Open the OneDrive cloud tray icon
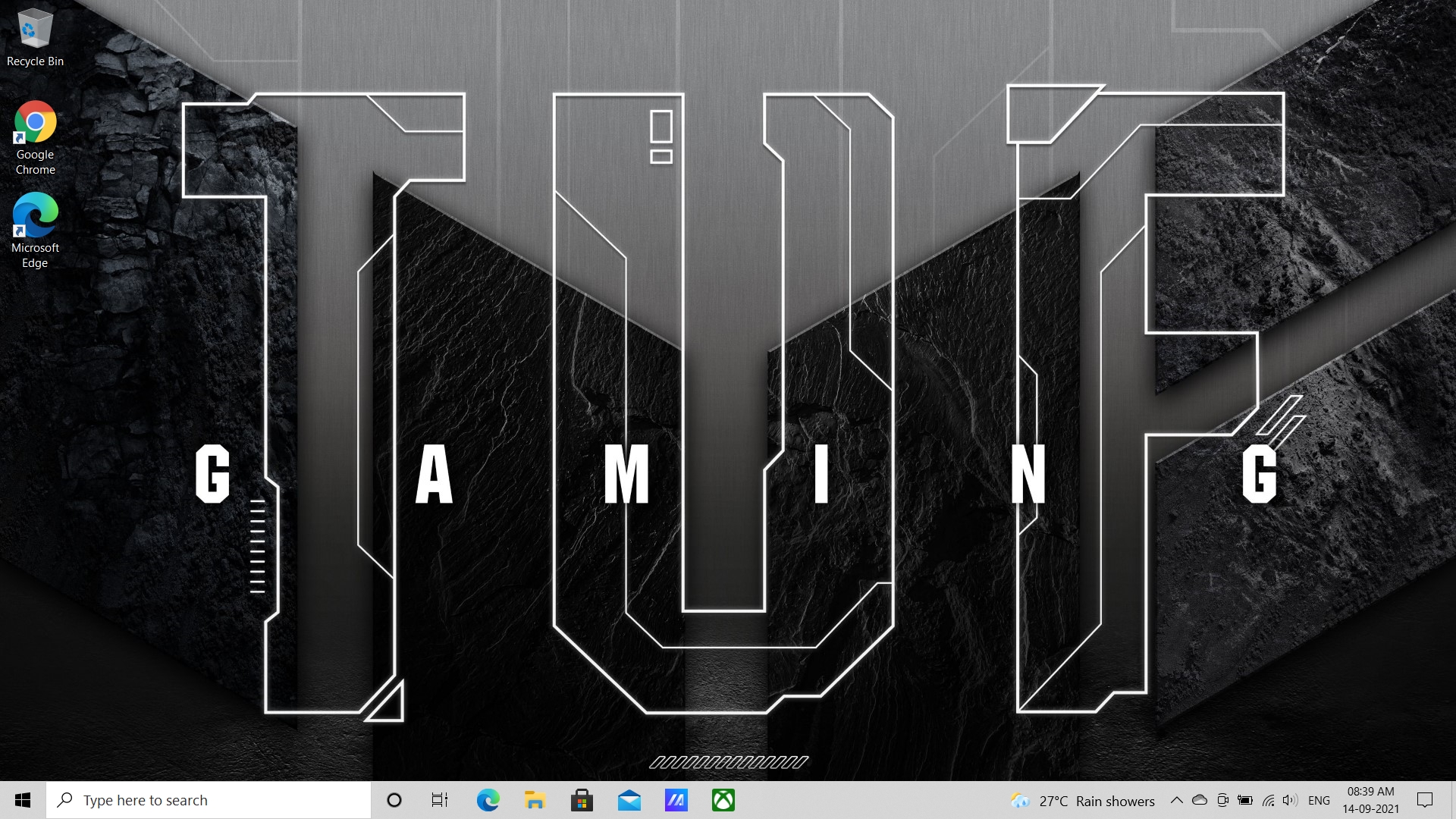 (x=1200, y=800)
